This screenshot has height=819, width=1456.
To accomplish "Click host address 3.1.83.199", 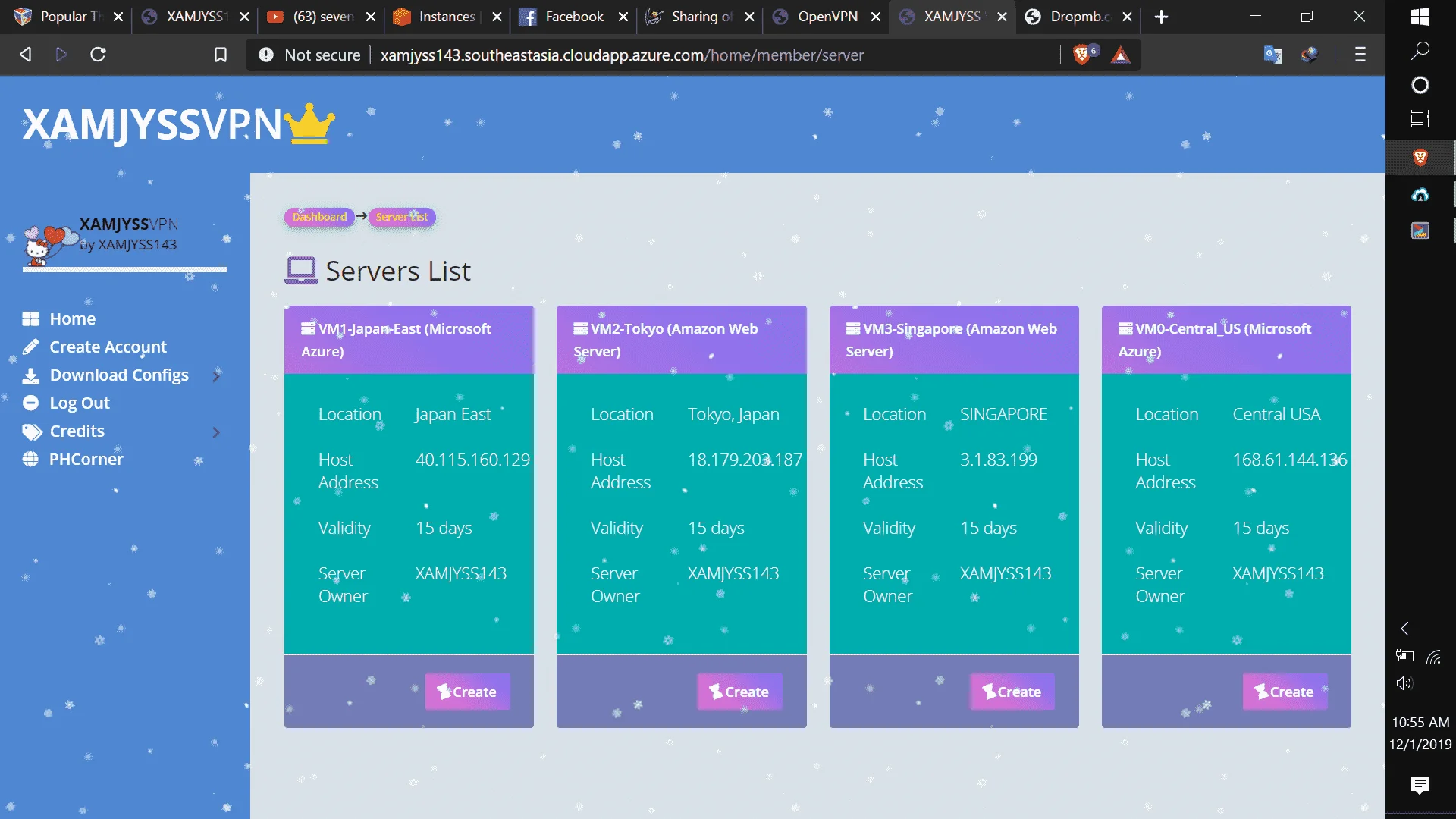I will (x=998, y=460).
